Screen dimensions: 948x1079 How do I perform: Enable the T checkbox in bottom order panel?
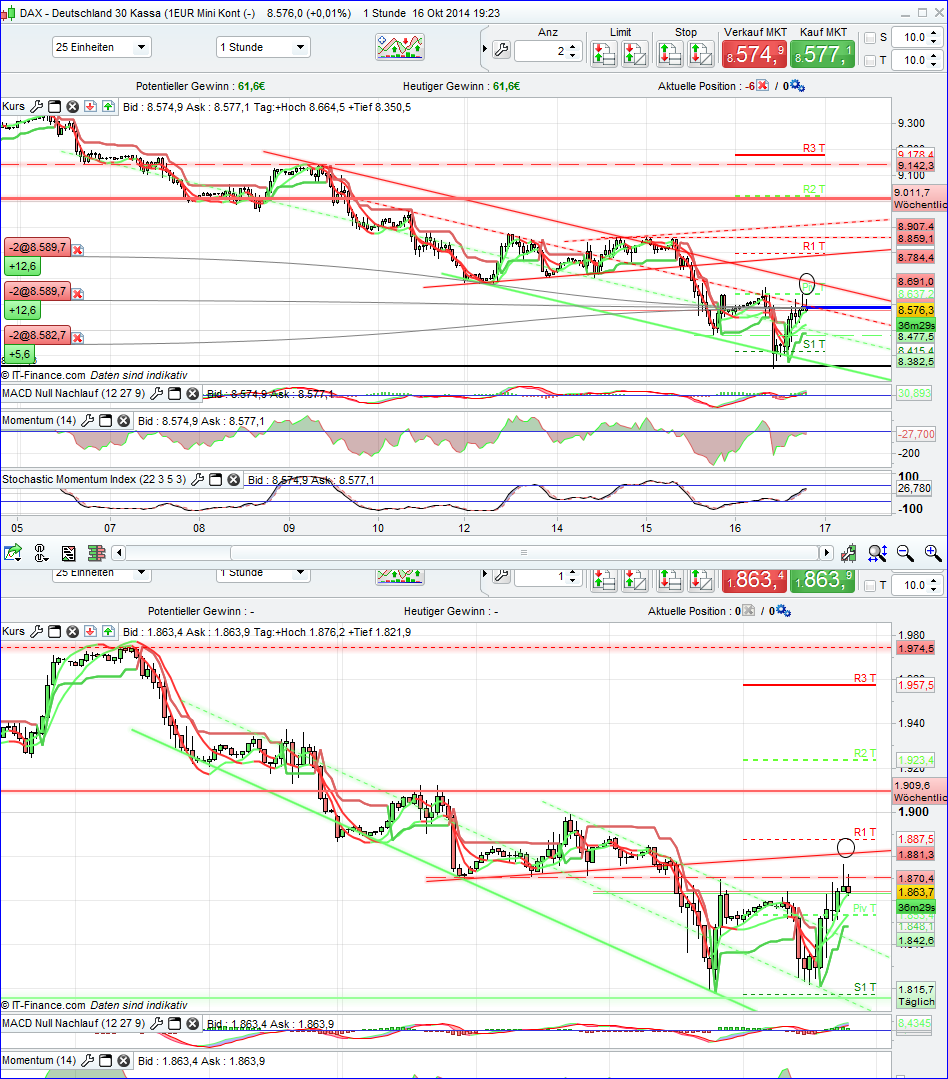point(868,585)
